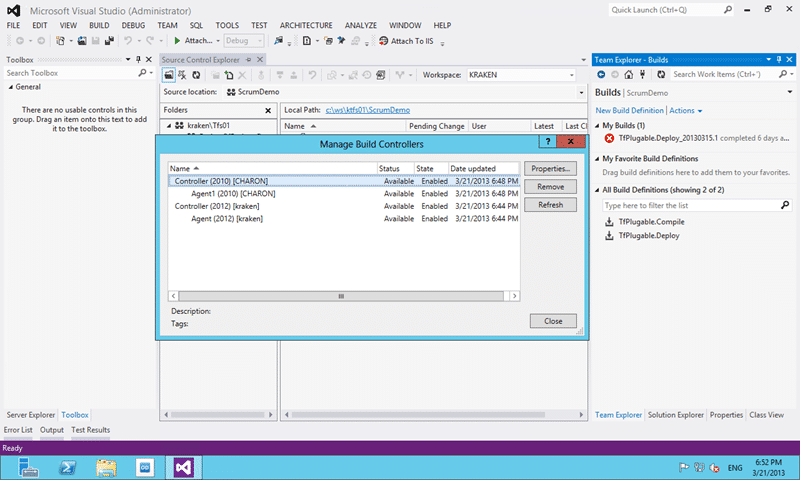Click workspace mapping icon next to Folders toggle

pos(182,75)
